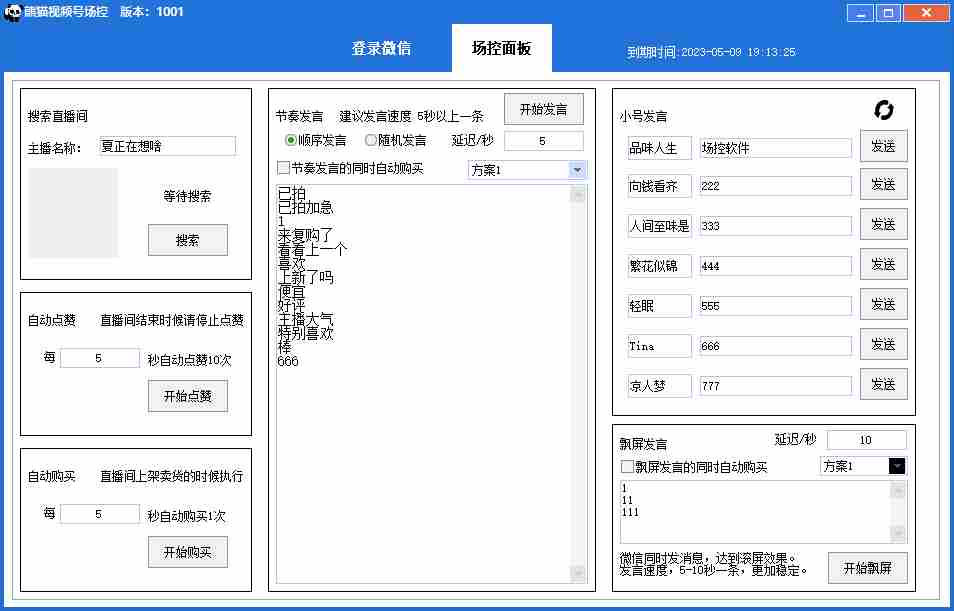This screenshot has height=611, width=954.
Task: Click 发送 next to the Tina account
Action: [x=883, y=344]
